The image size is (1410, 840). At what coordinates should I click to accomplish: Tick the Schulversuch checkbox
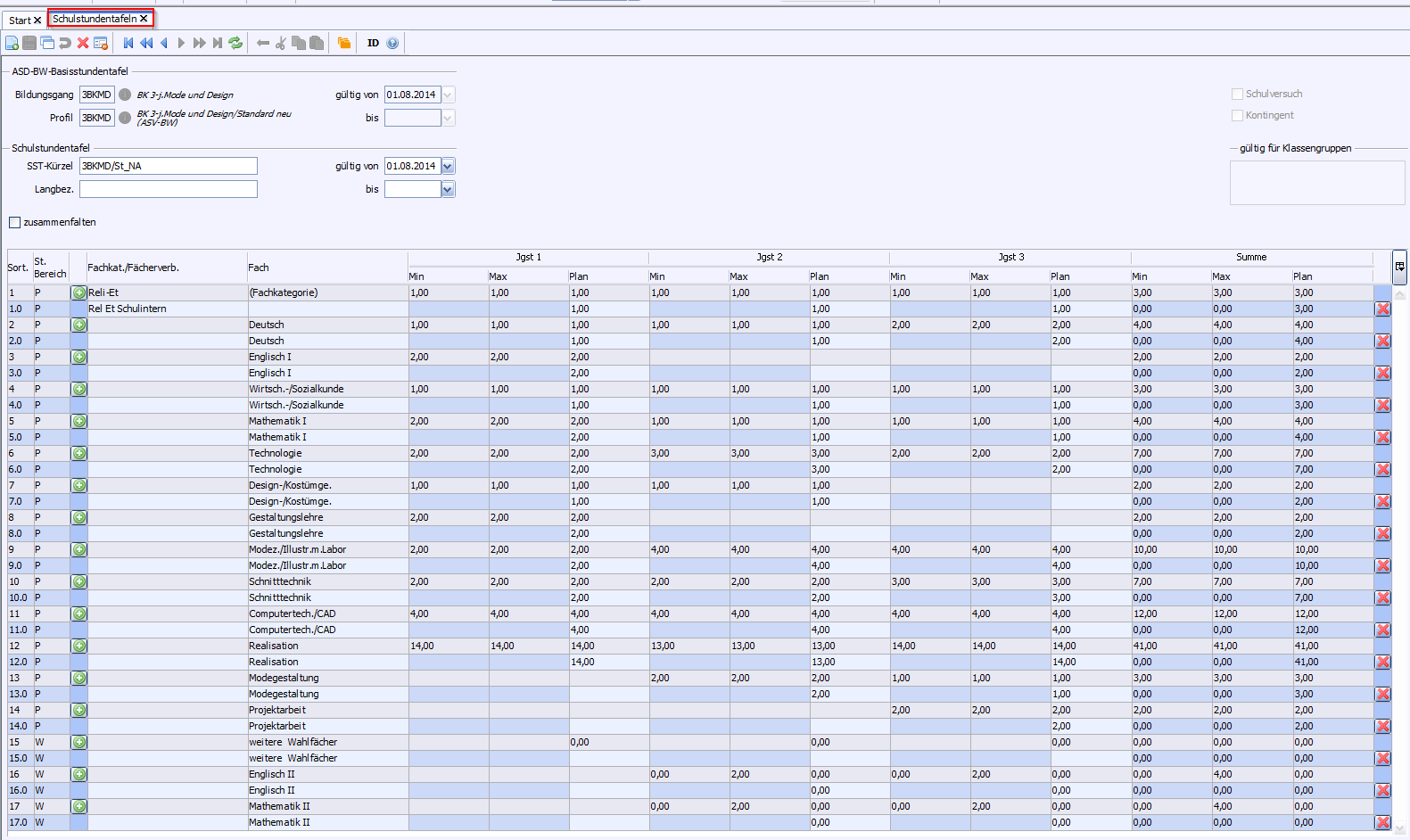click(x=1237, y=94)
